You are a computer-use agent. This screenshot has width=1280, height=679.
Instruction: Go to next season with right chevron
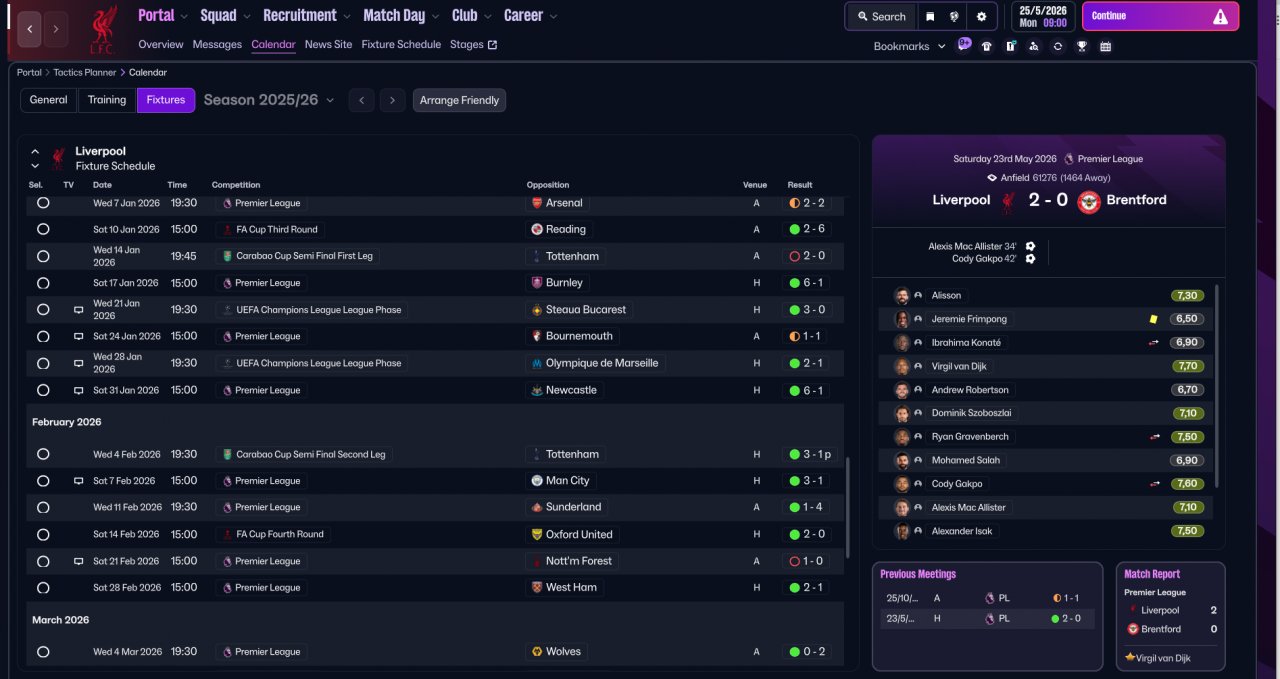(392, 100)
